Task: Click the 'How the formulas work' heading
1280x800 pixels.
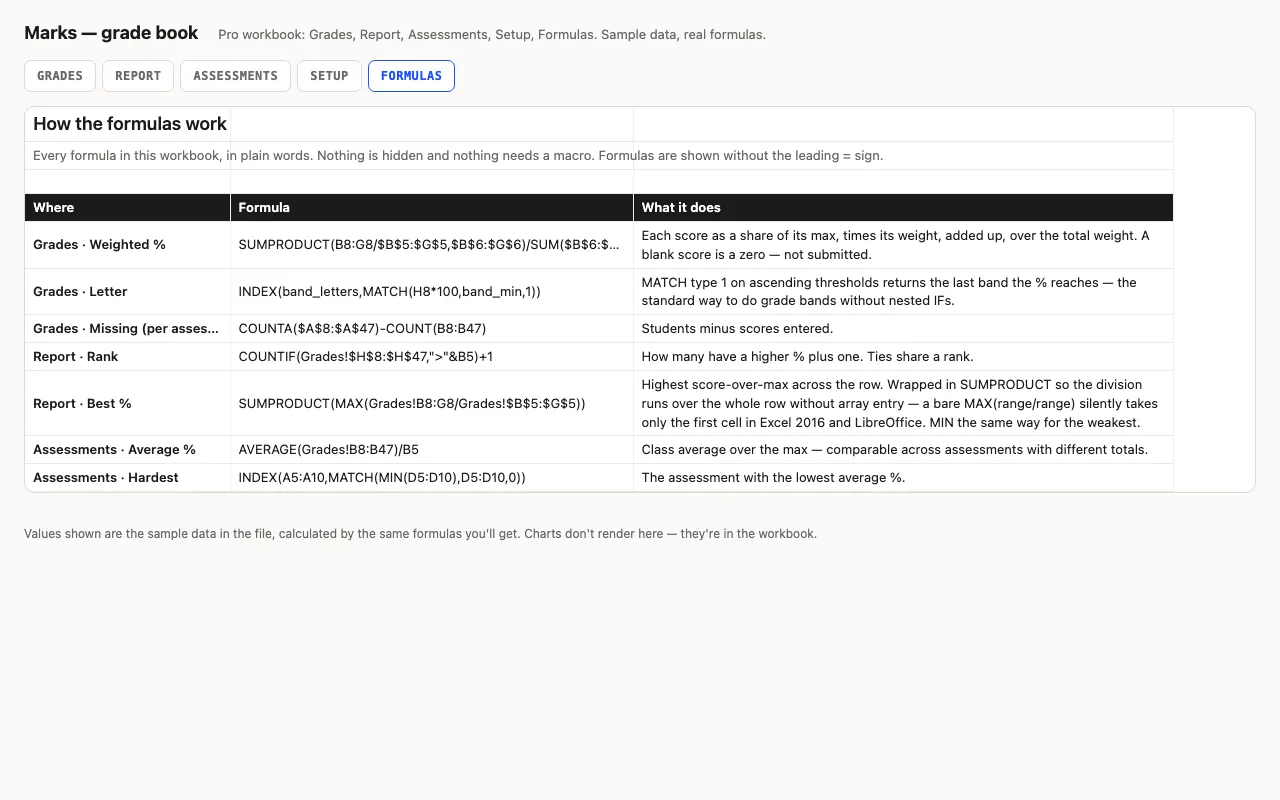Action: point(130,124)
